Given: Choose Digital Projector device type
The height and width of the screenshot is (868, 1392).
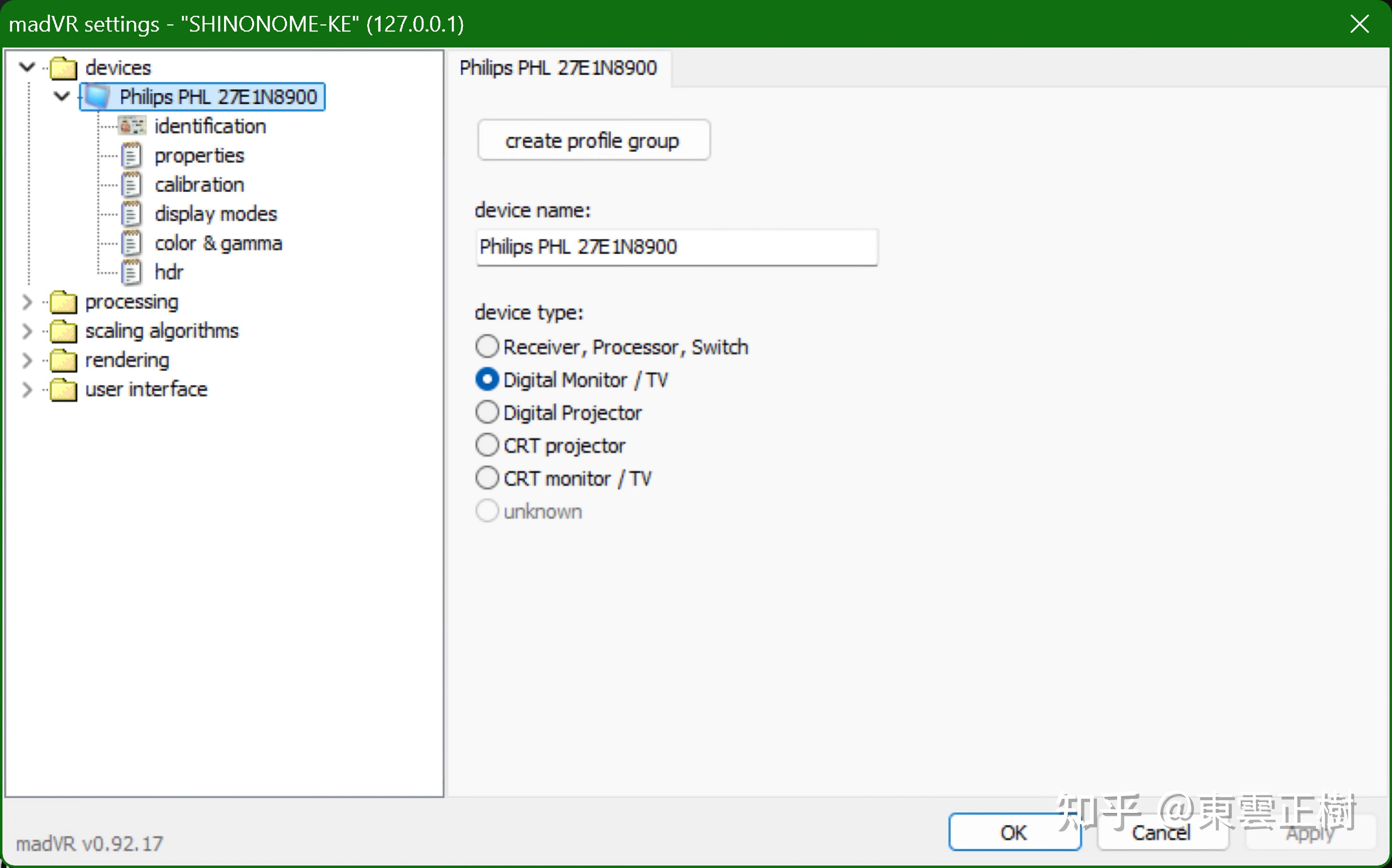Looking at the screenshot, I should coord(487,412).
